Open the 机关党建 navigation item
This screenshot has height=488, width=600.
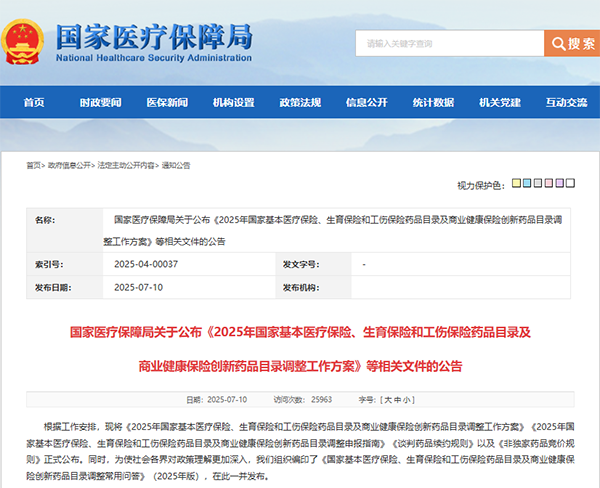pyautogui.click(x=500, y=102)
